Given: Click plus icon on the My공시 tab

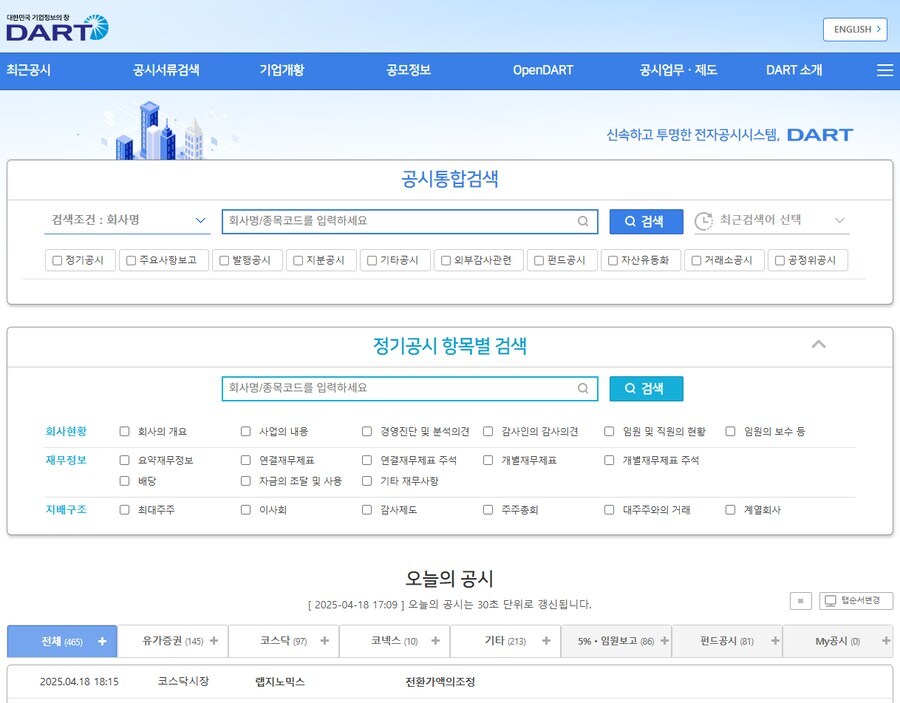Looking at the screenshot, I should [x=886, y=641].
